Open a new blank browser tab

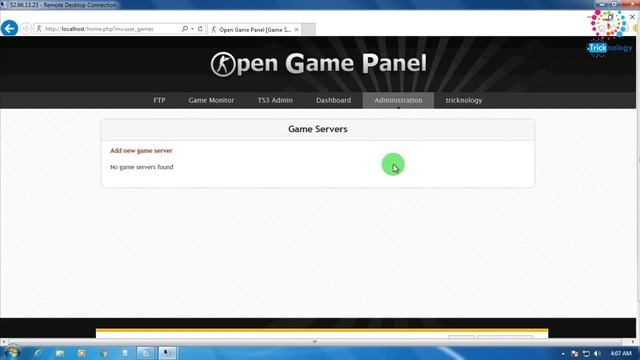coord(309,29)
